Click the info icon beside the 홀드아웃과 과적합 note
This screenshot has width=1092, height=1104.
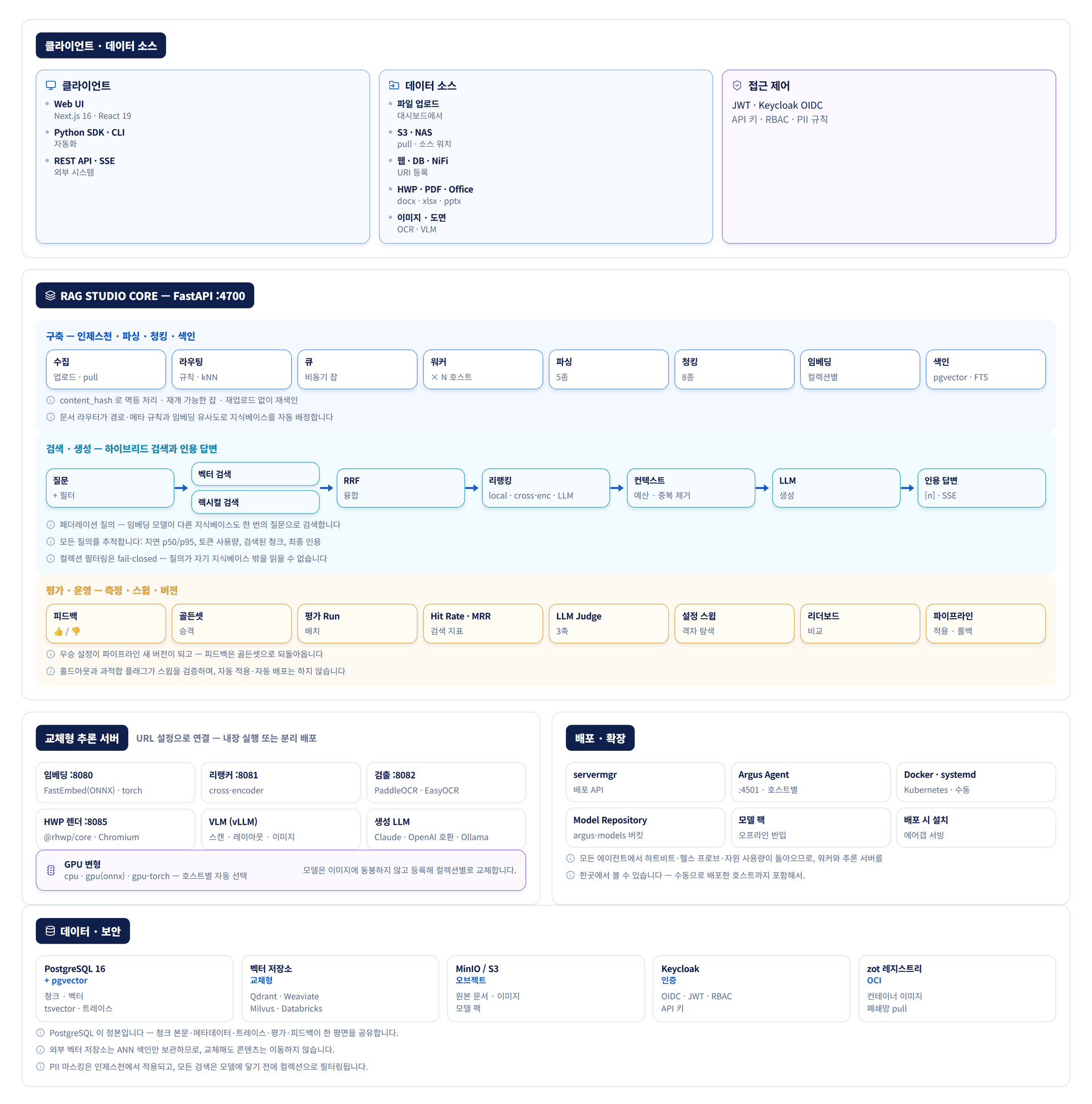[50, 671]
